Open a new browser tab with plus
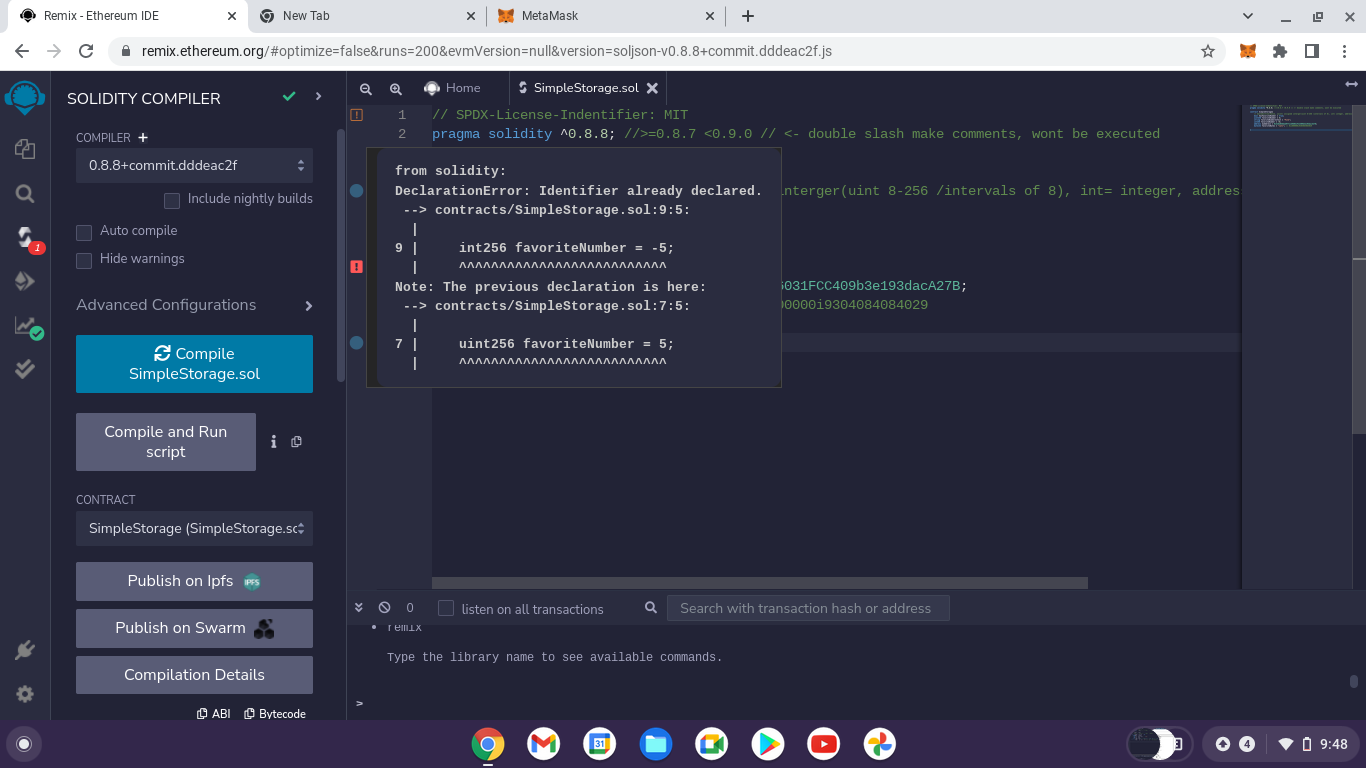The width and height of the screenshot is (1366, 768). [x=748, y=16]
